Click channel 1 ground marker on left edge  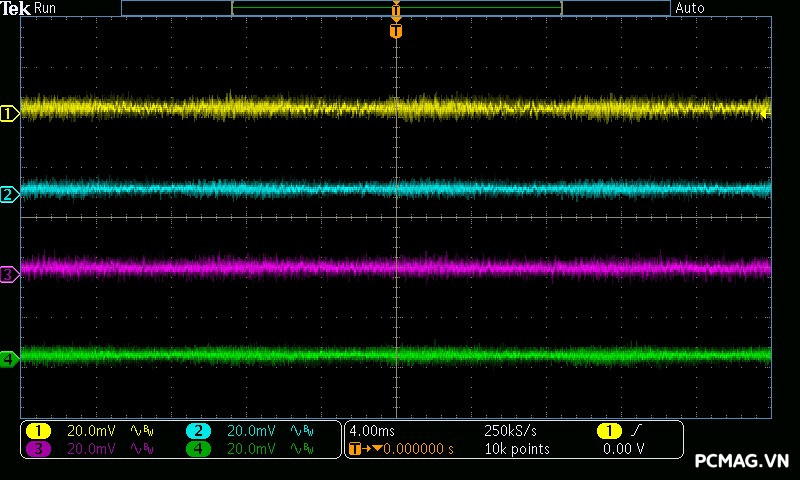[x=9, y=114]
